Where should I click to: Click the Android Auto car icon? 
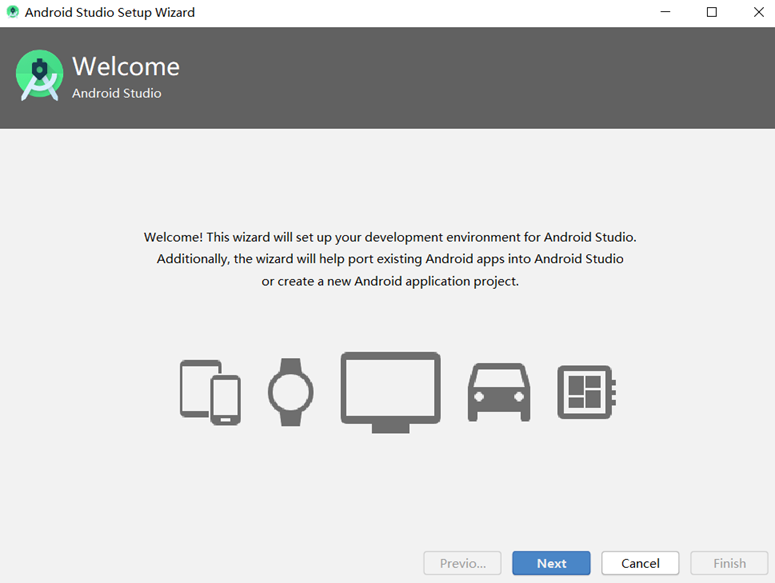tap(499, 393)
